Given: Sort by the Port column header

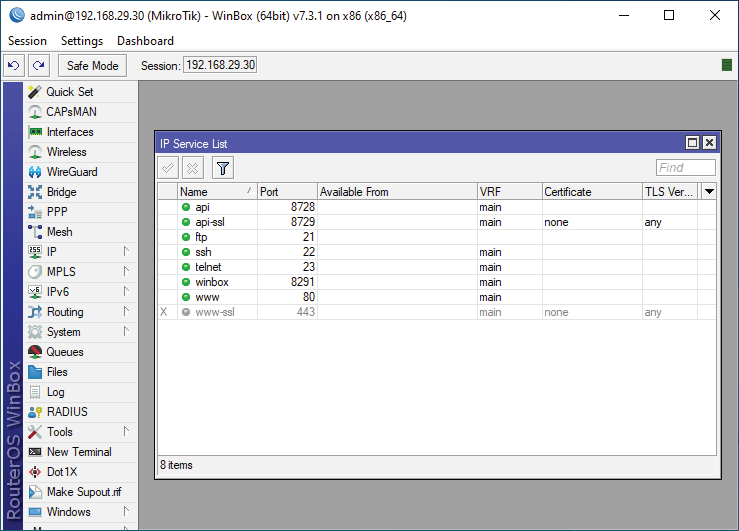Looking at the screenshot, I should tap(287, 192).
